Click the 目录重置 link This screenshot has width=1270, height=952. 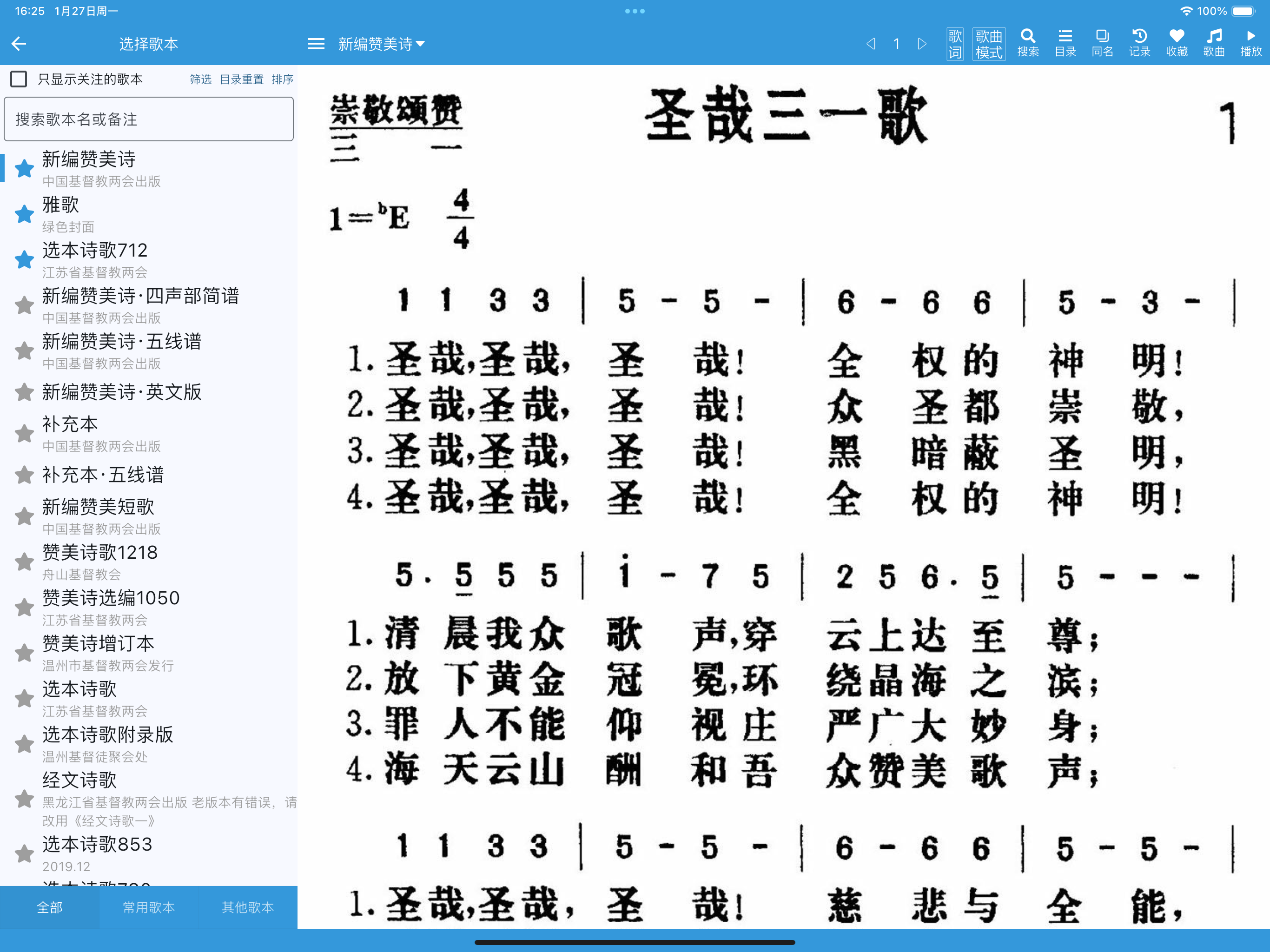(242, 79)
